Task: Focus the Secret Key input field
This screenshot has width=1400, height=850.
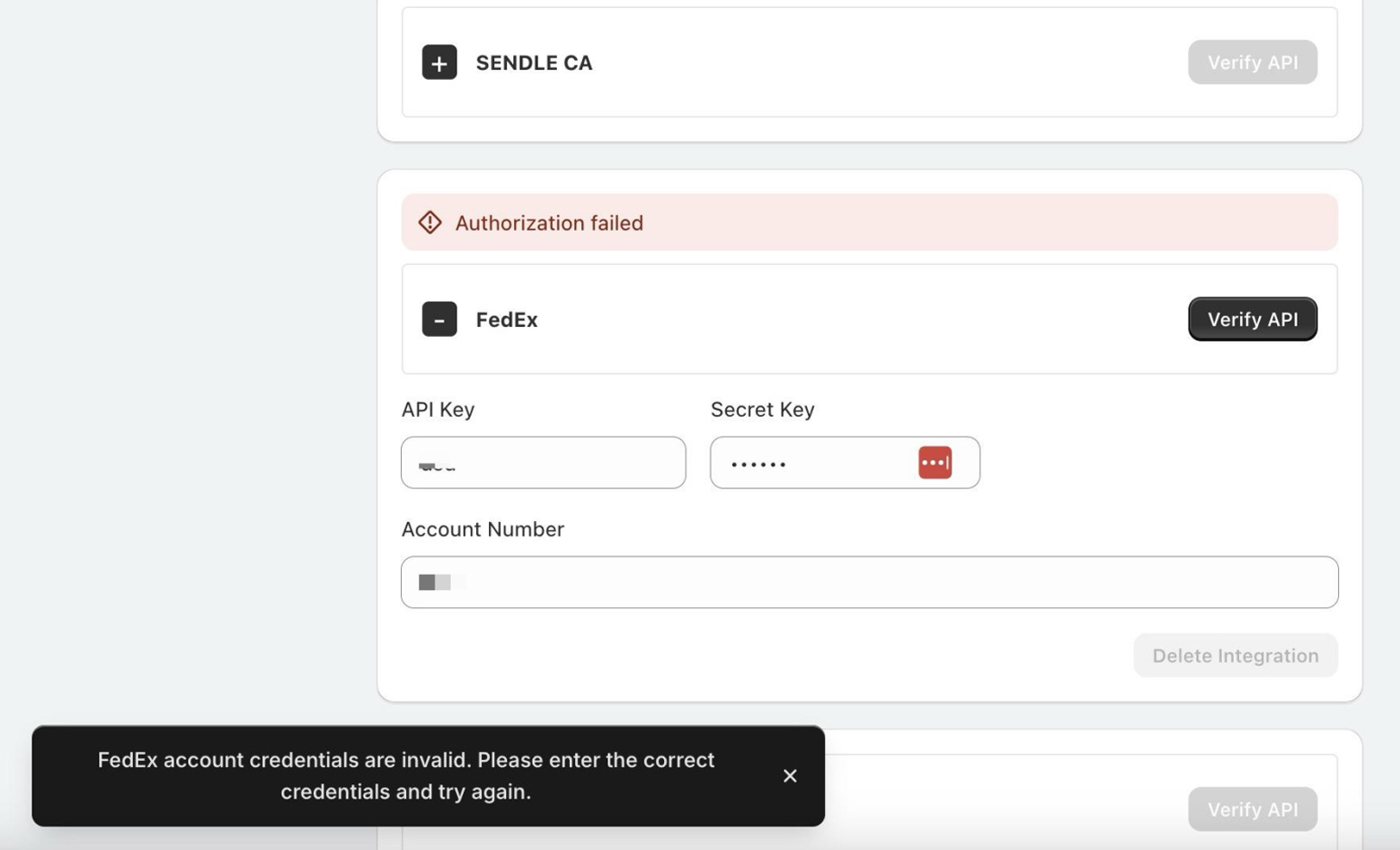Action: 846,463
